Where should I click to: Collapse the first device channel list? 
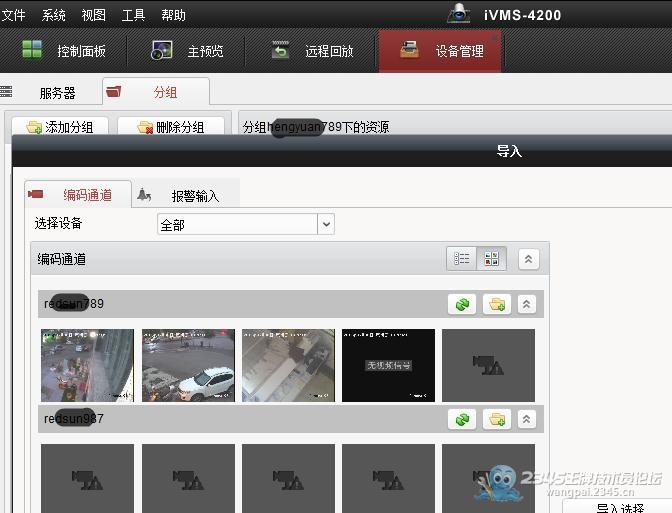point(527,304)
